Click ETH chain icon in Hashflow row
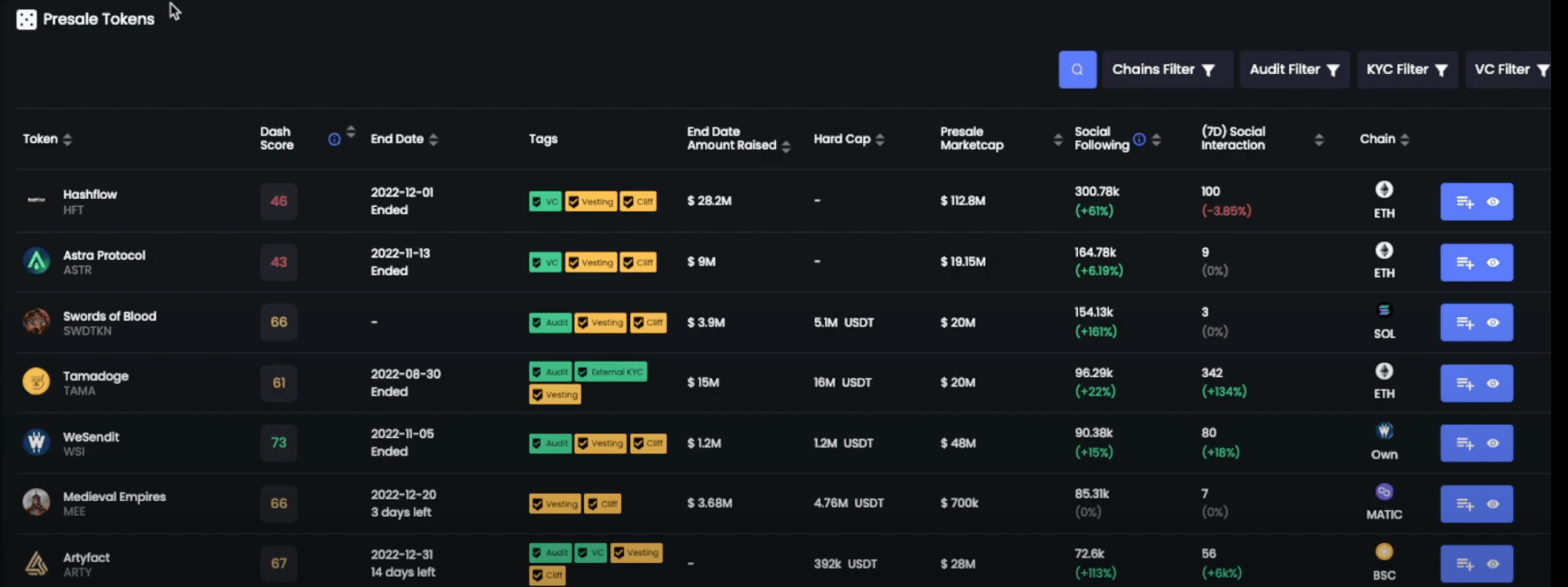This screenshot has width=1568, height=587. tap(1384, 190)
